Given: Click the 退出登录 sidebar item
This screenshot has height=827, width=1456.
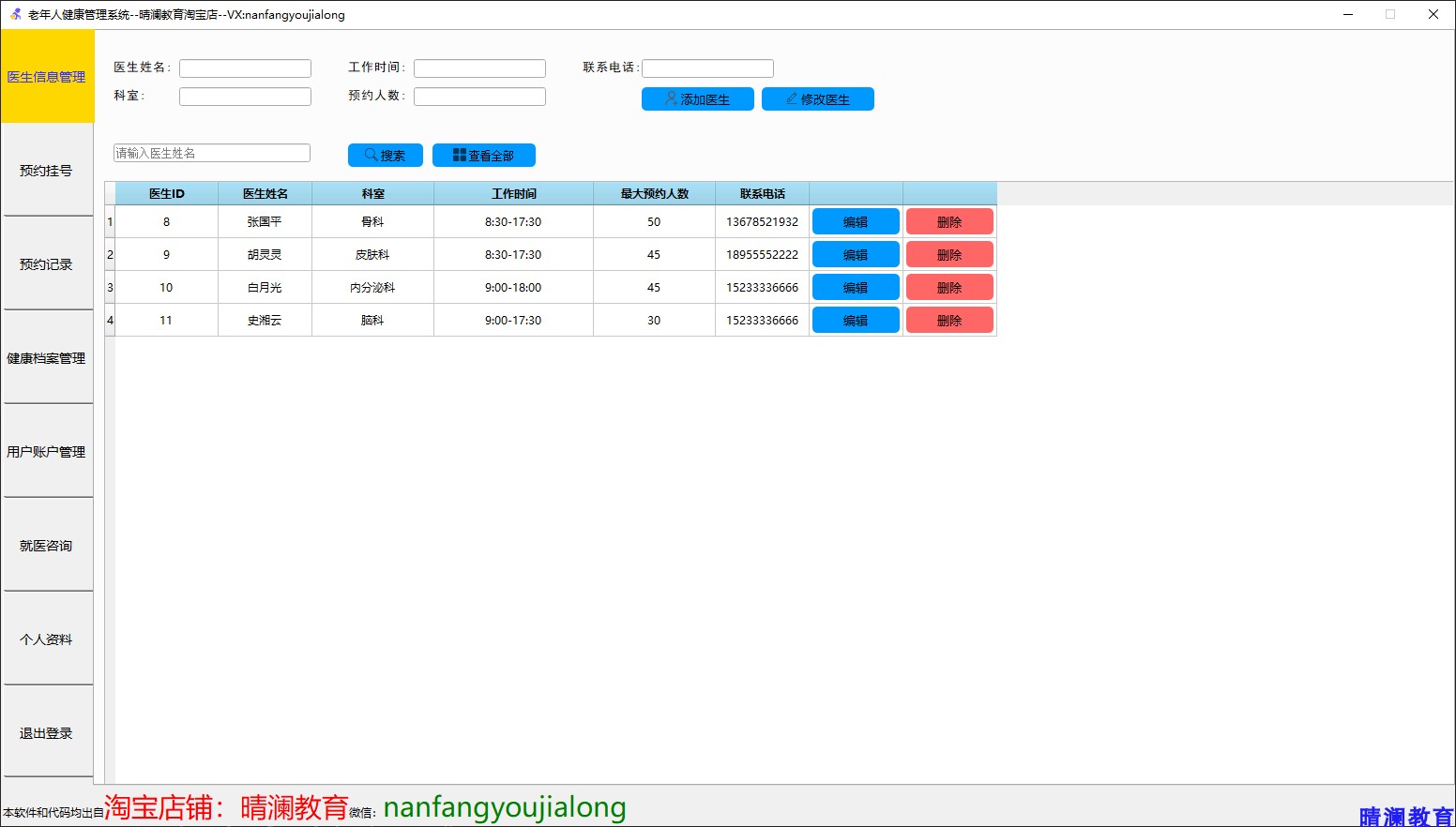Looking at the screenshot, I should pos(47,732).
